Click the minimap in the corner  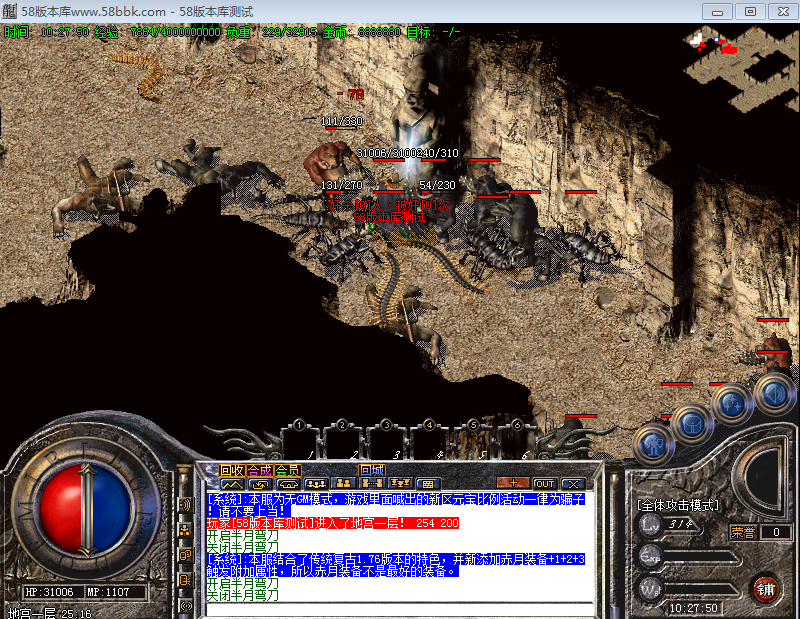click(x=740, y=67)
